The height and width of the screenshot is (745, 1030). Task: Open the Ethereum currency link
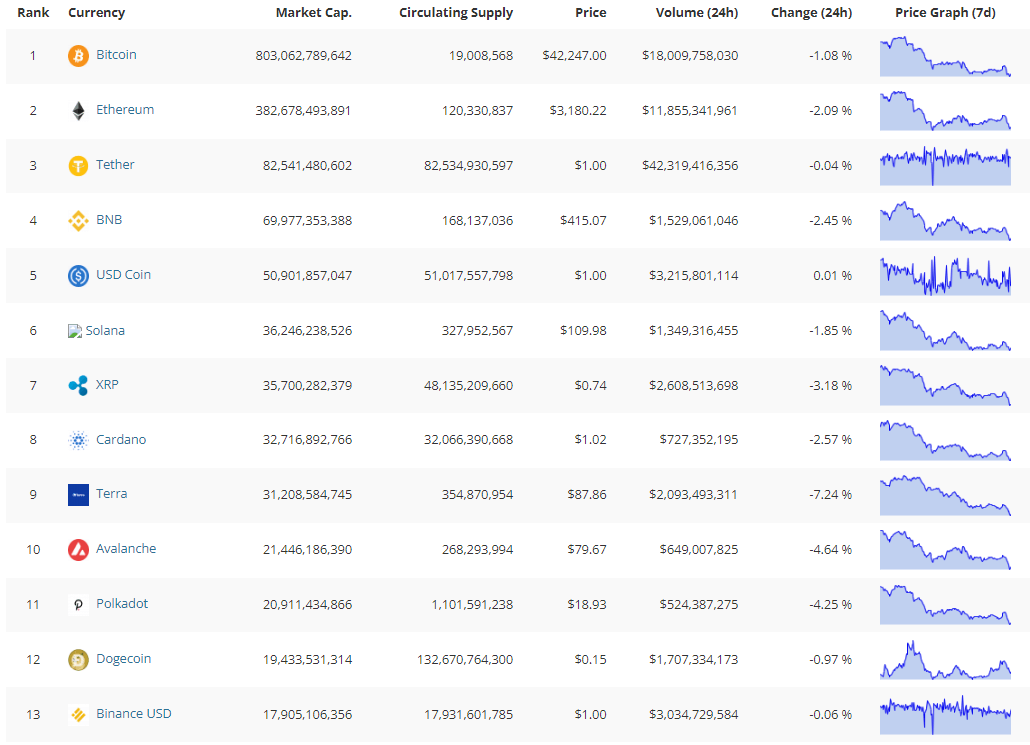point(125,110)
